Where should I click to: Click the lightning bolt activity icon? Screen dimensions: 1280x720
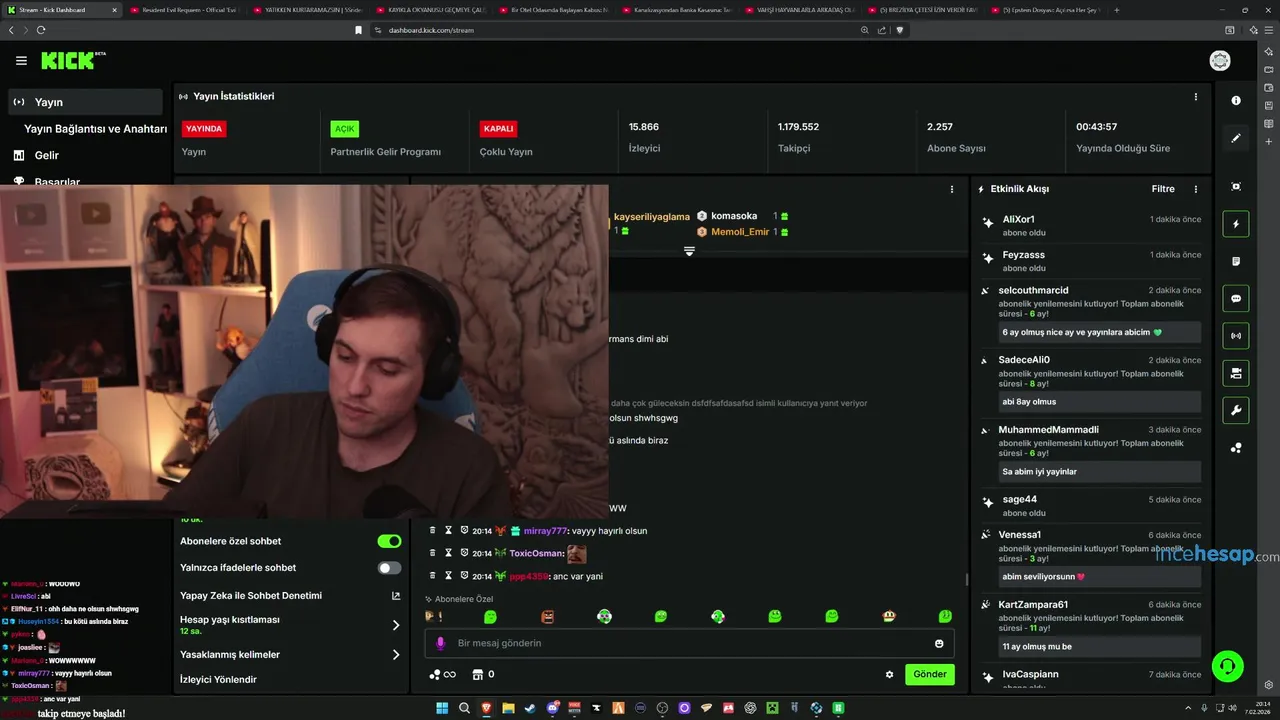(x=1236, y=224)
